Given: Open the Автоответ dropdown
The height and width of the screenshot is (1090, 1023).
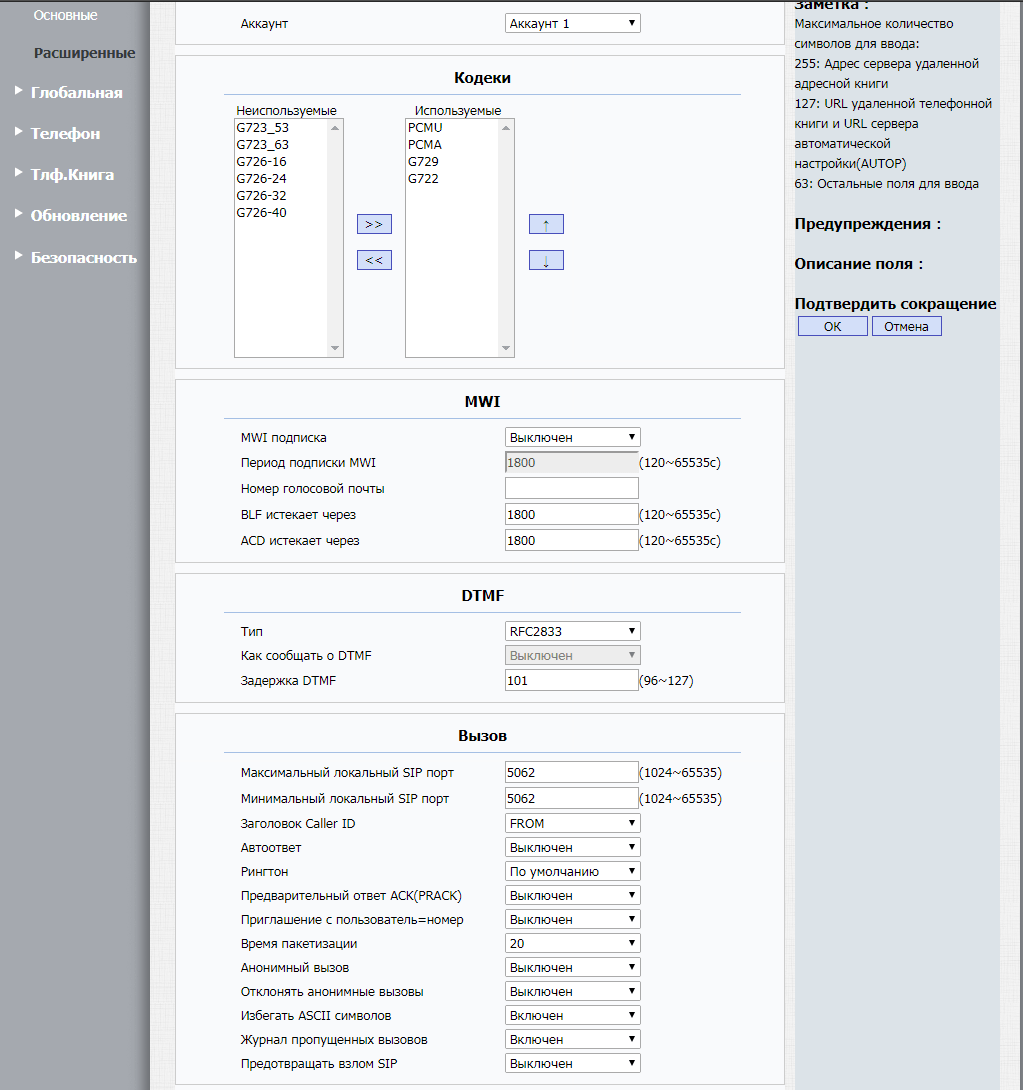Looking at the screenshot, I should coord(573,847).
